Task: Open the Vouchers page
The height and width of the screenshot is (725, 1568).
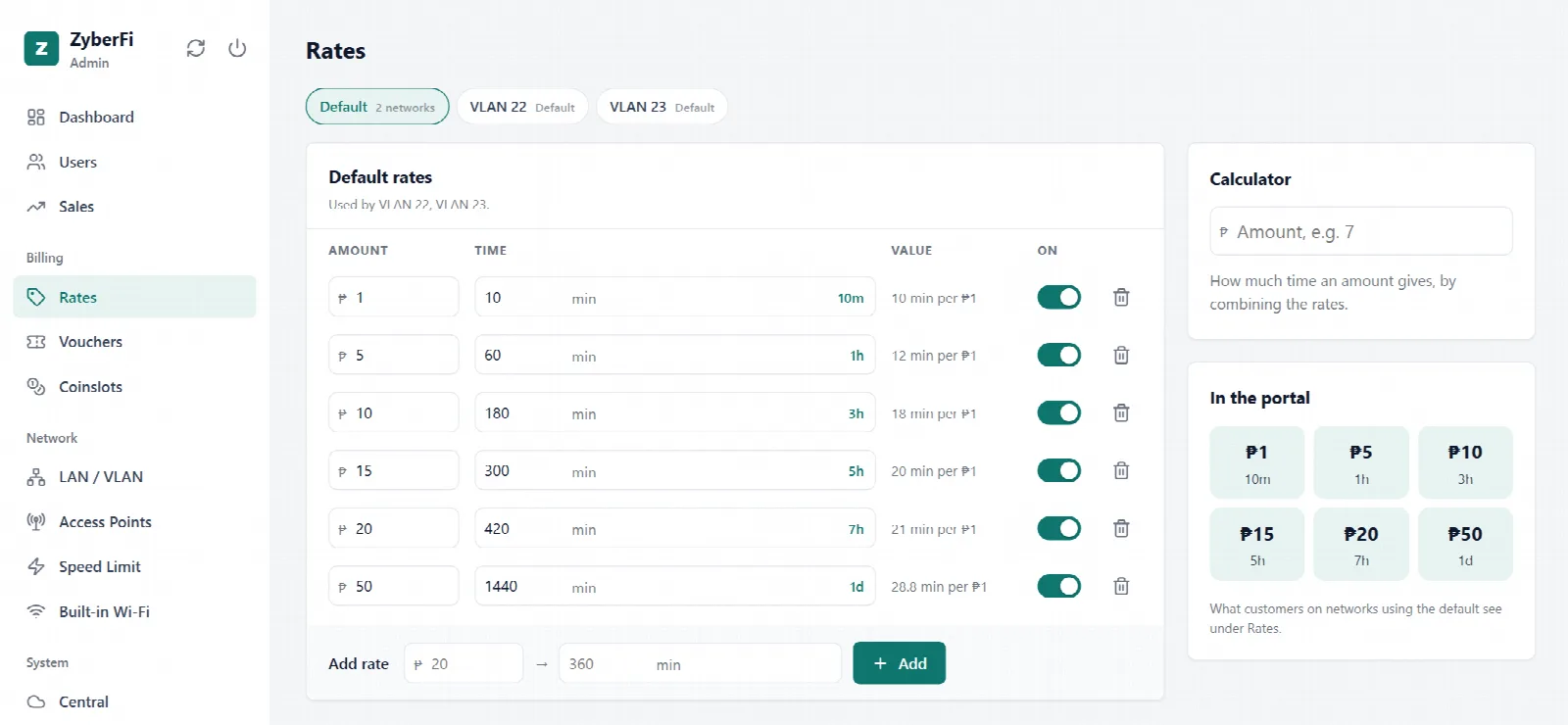Action: [134, 342]
